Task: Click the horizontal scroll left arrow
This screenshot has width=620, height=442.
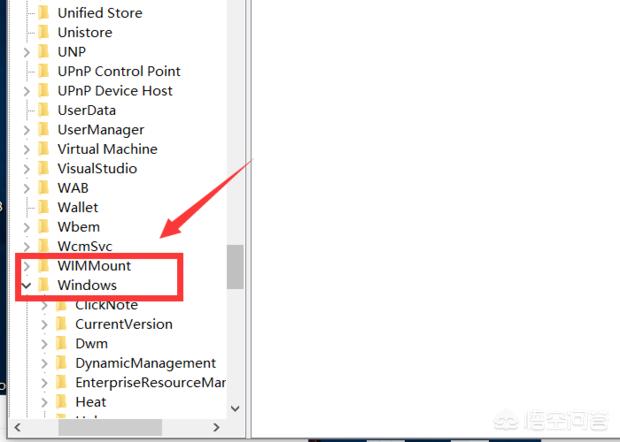Action: coord(17,427)
